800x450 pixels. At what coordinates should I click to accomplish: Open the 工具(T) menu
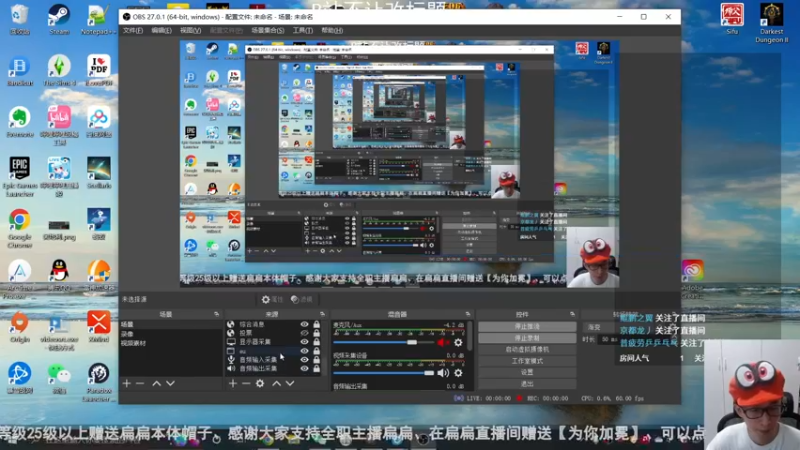303,31
